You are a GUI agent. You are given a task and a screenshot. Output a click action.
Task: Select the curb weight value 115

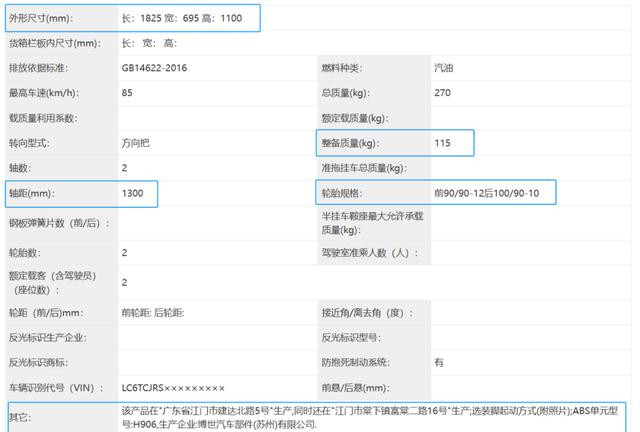pyautogui.click(x=442, y=143)
